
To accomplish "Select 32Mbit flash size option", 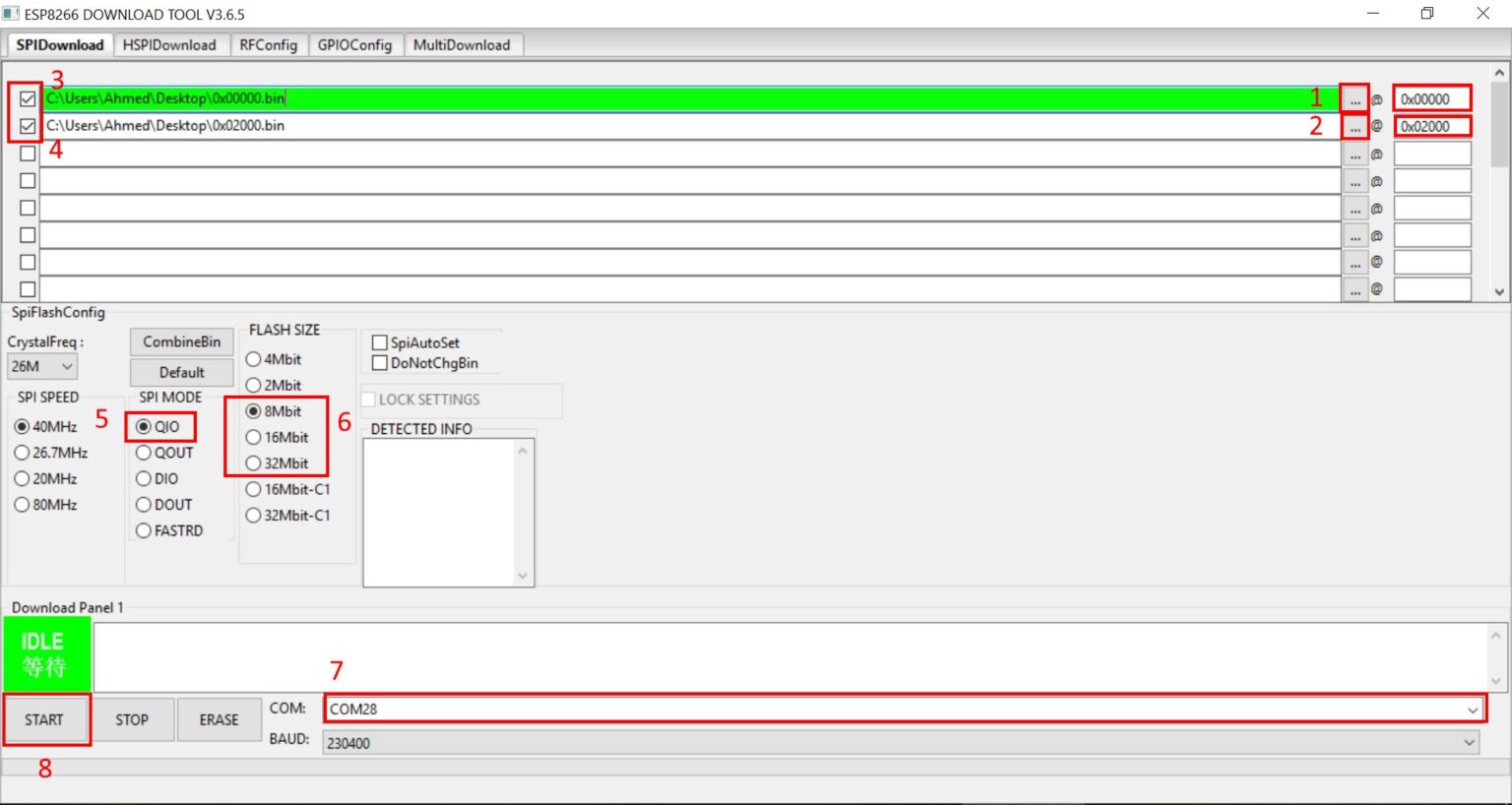I will tap(254, 464).
